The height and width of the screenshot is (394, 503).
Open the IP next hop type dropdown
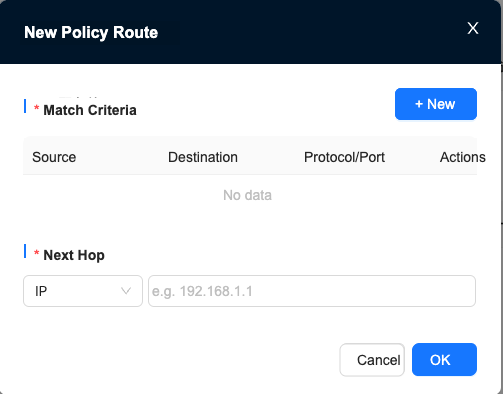click(x=83, y=291)
